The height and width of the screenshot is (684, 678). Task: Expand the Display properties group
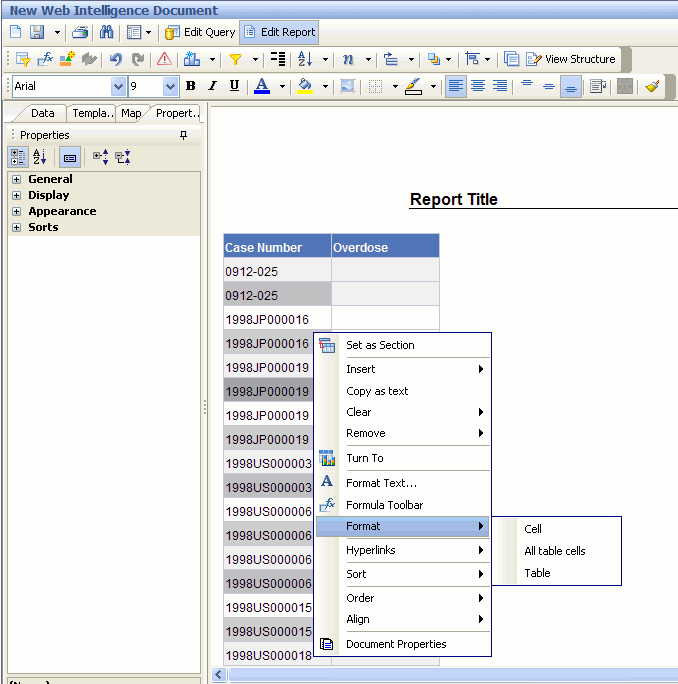17,195
